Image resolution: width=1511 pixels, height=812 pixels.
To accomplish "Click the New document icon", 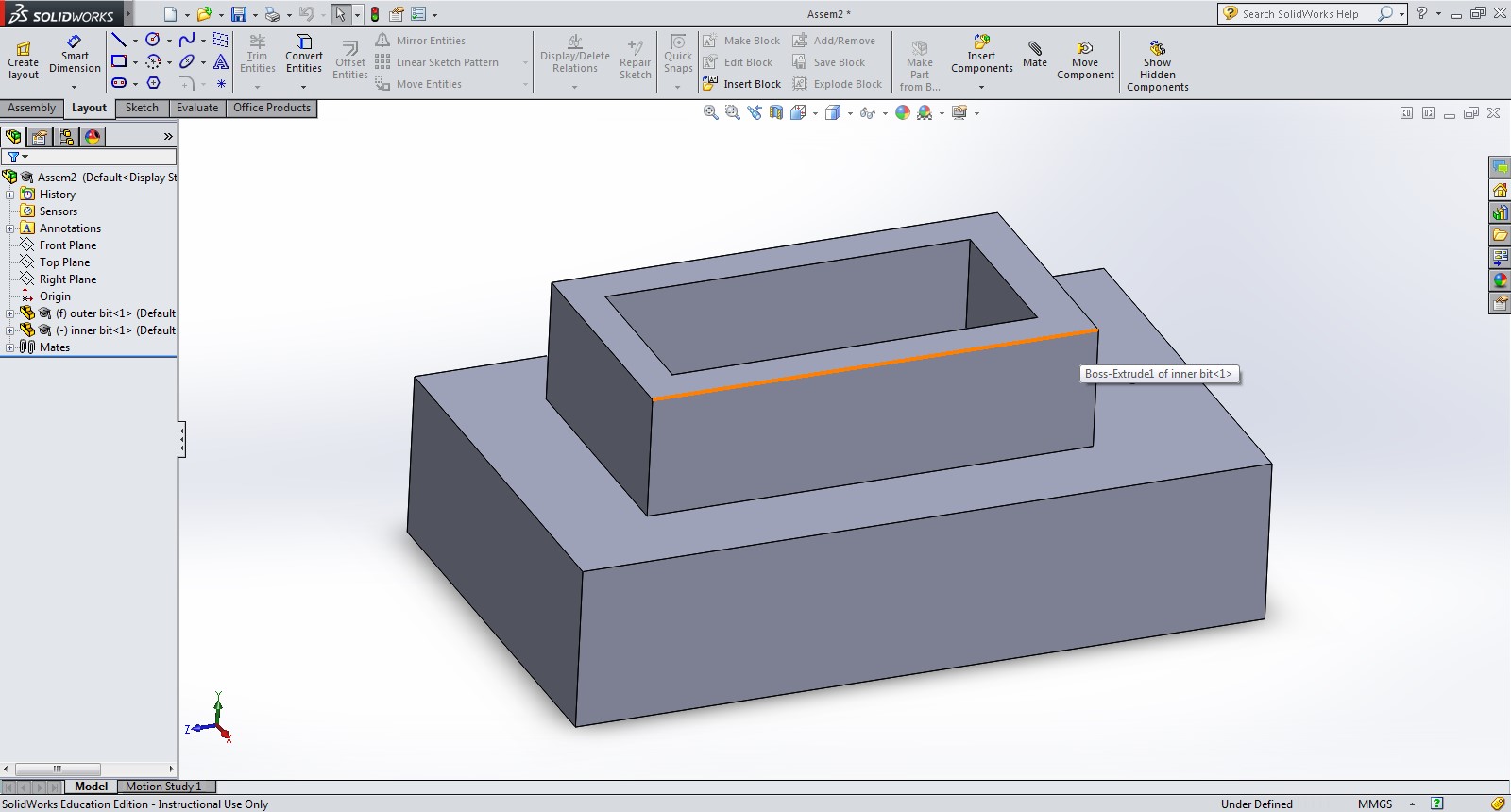I will (170, 14).
